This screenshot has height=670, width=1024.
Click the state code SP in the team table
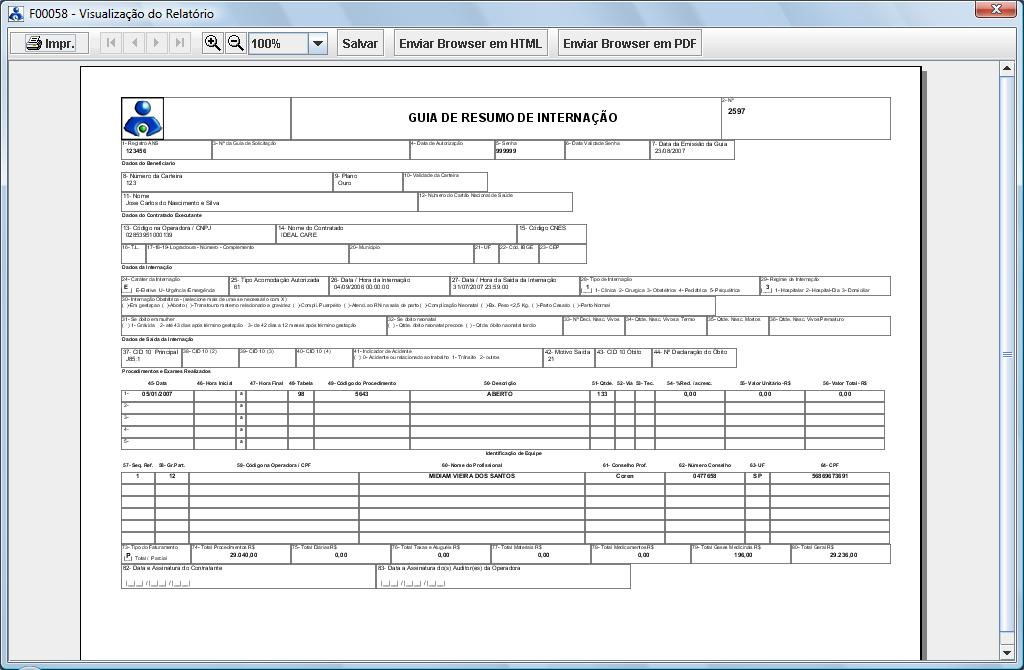point(757,476)
